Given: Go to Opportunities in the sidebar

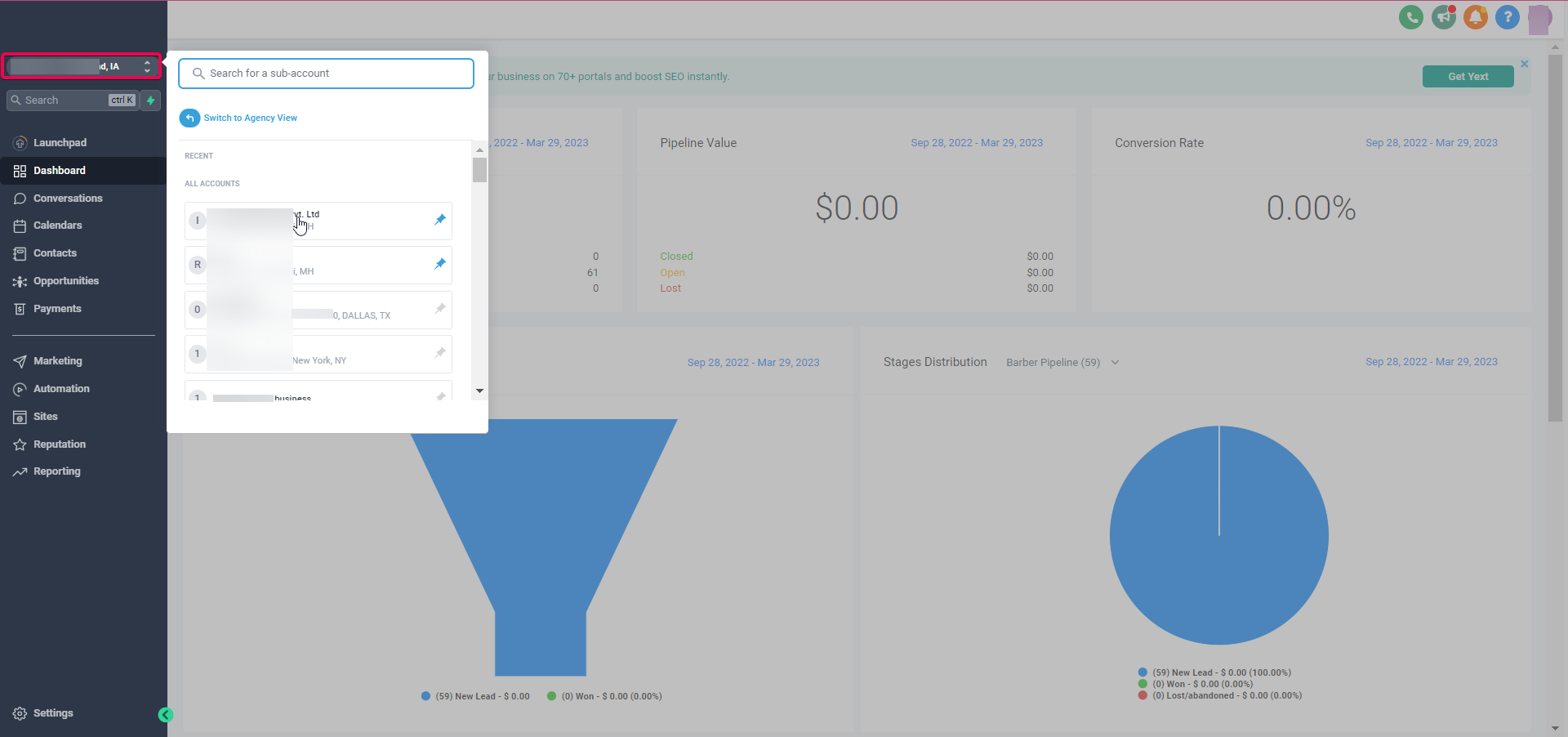Looking at the screenshot, I should coord(65,281).
